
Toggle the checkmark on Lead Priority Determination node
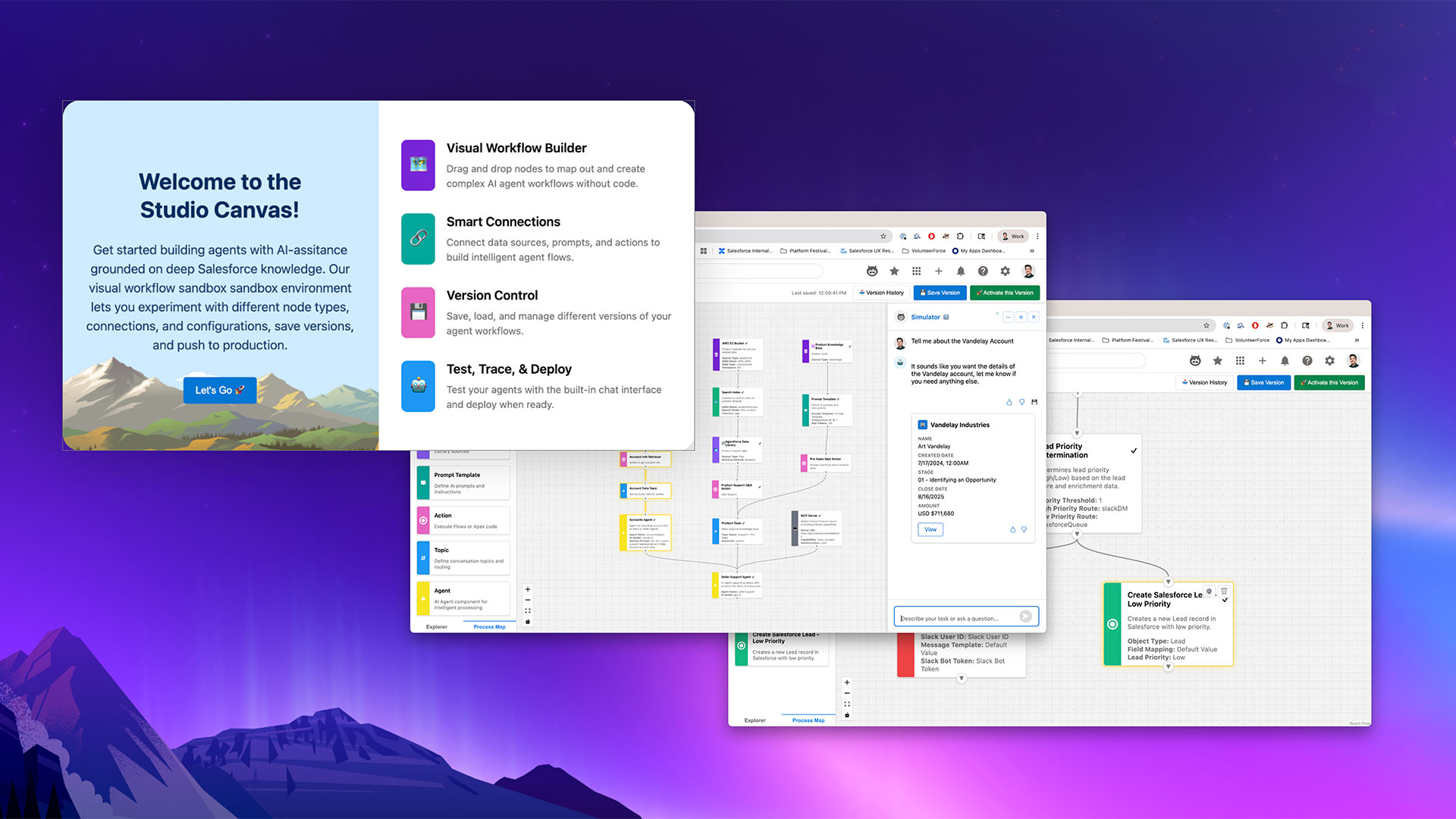pyautogui.click(x=1134, y=450)
